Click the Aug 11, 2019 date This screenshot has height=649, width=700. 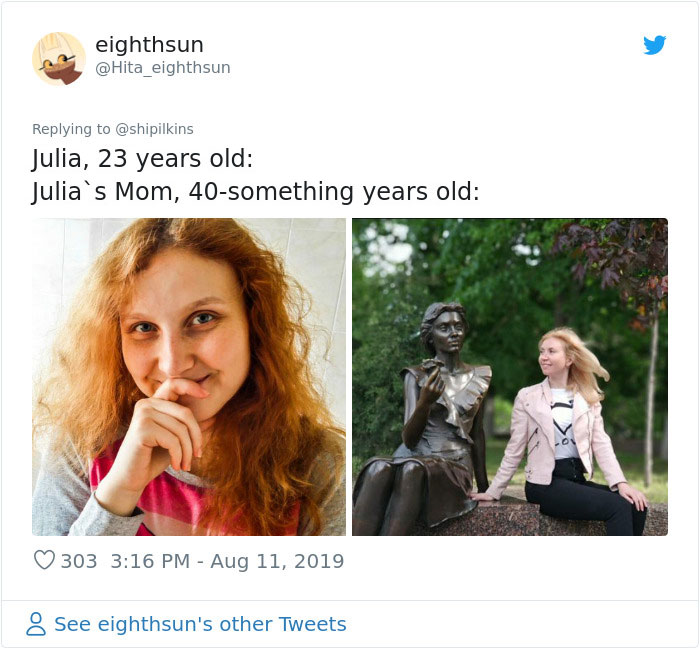click(277, 561)
